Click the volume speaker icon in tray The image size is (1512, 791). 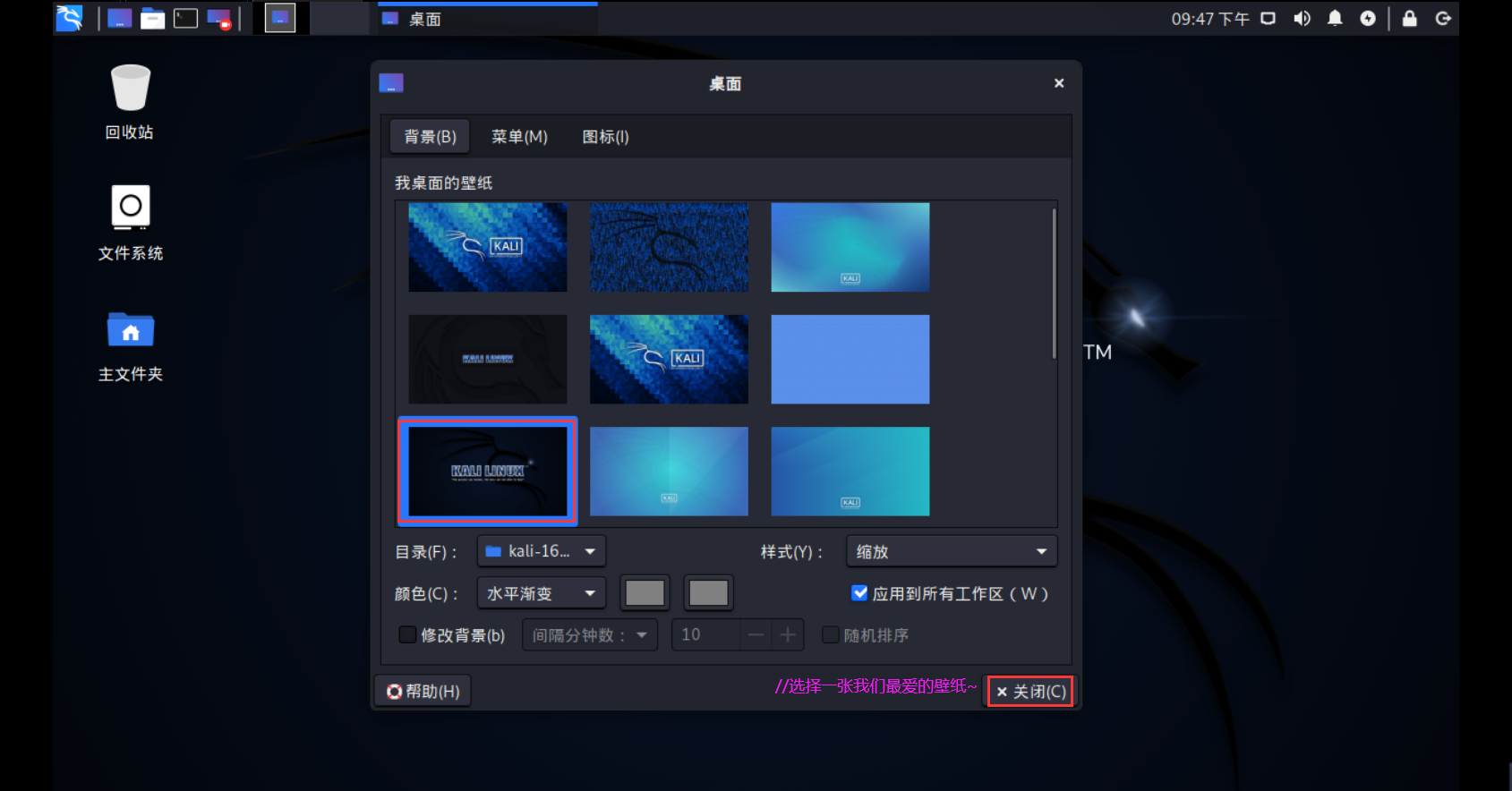[x=1302, y=19]
